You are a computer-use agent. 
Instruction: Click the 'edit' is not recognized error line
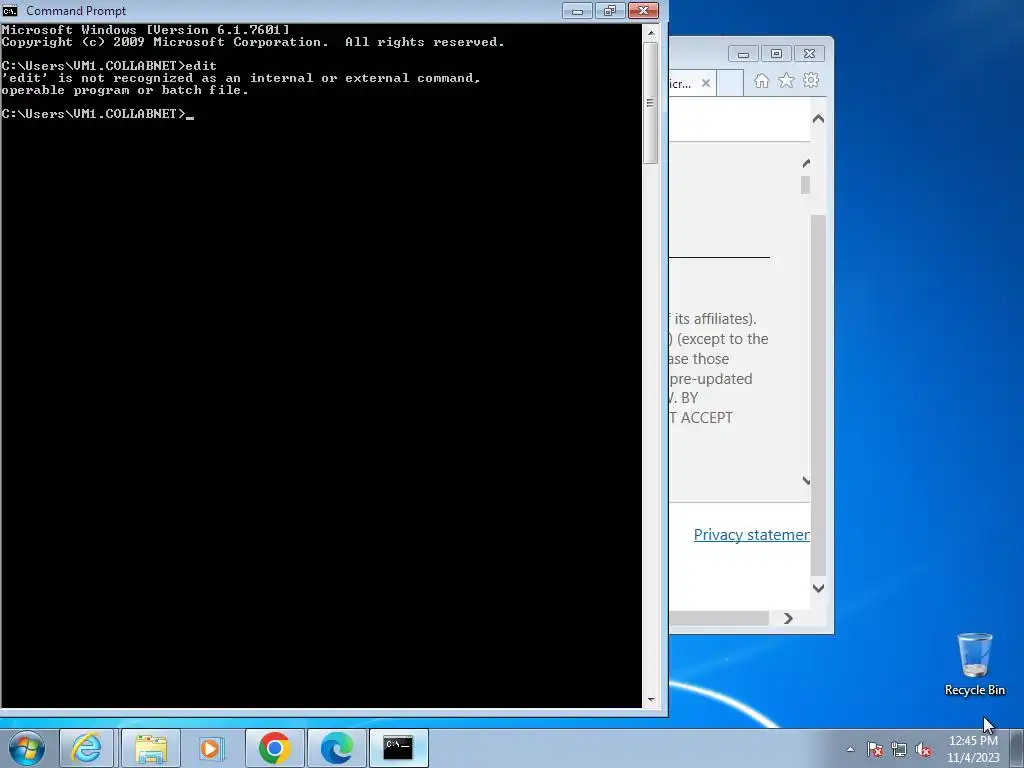pos(241,78)
